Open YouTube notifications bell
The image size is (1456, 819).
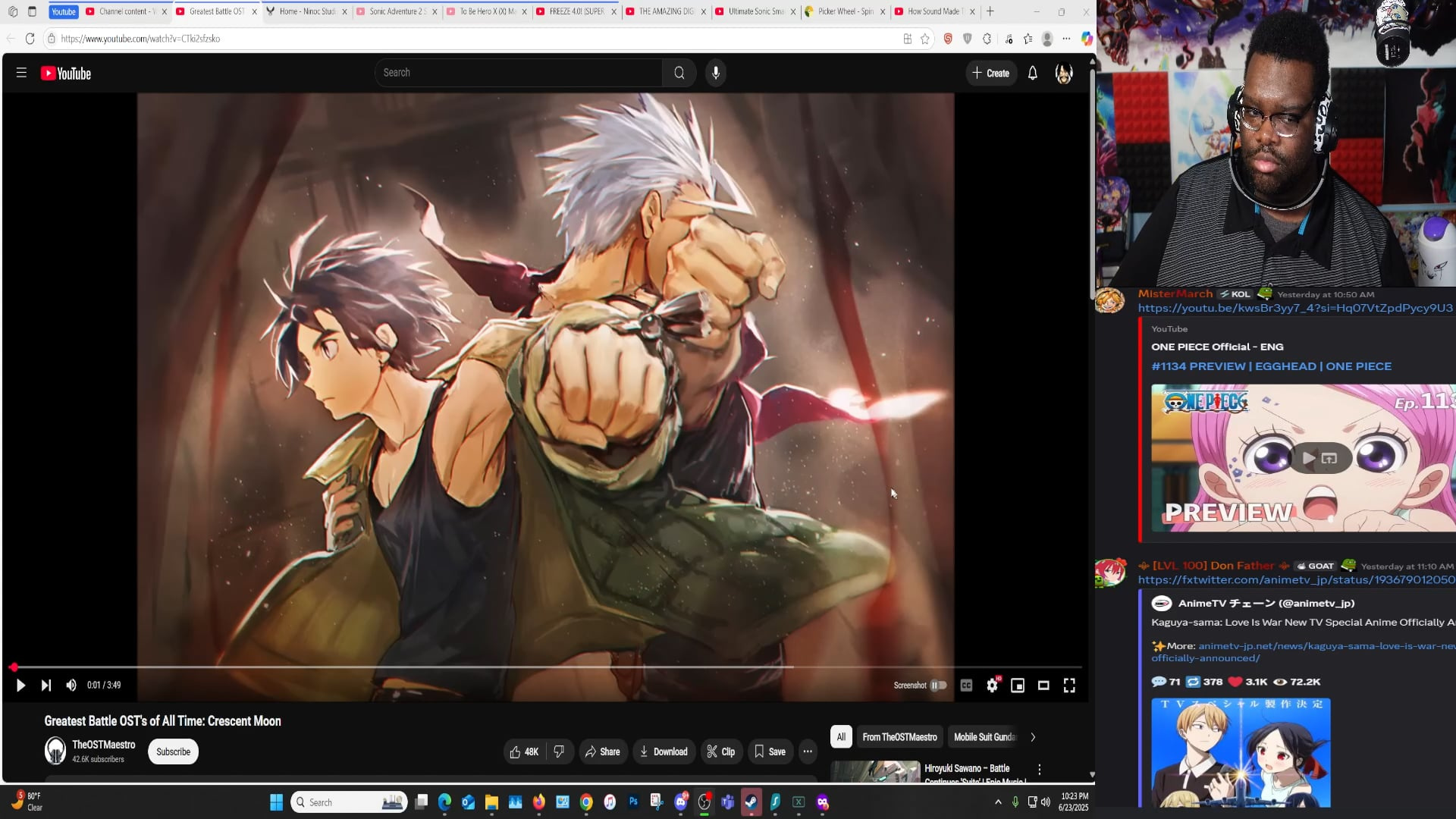point(1032,74)
